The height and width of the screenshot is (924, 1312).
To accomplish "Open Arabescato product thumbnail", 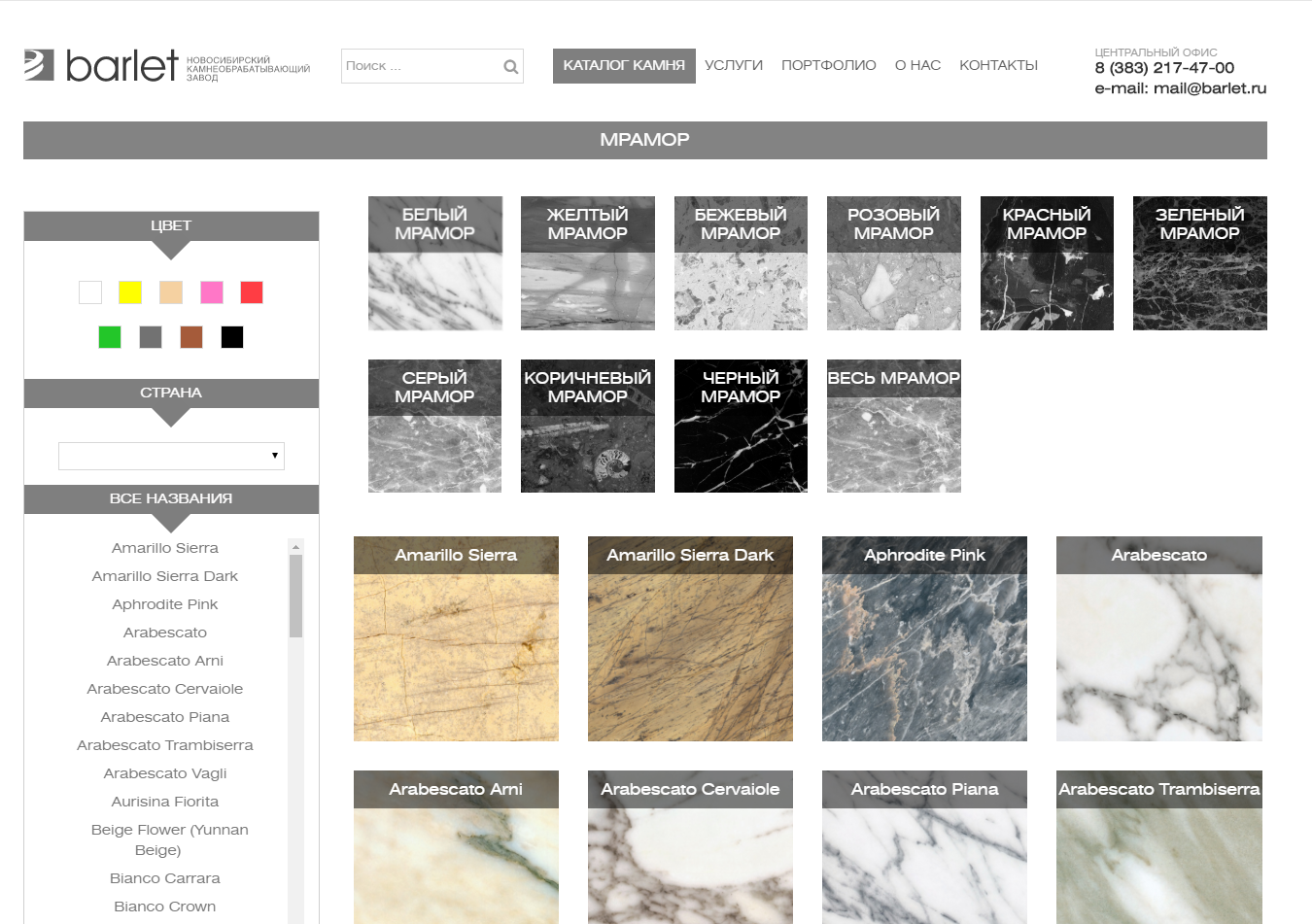I will pyautogui.click(x=1159, y=638).
